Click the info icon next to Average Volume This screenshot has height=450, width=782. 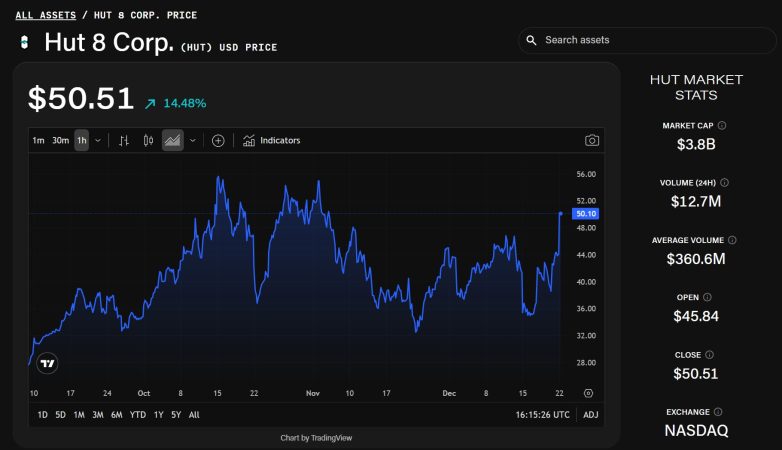pos(732,240)
